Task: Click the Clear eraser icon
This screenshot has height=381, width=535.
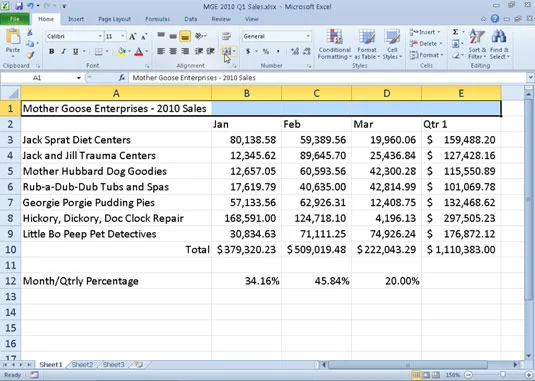Action: (x=456, y=55)
